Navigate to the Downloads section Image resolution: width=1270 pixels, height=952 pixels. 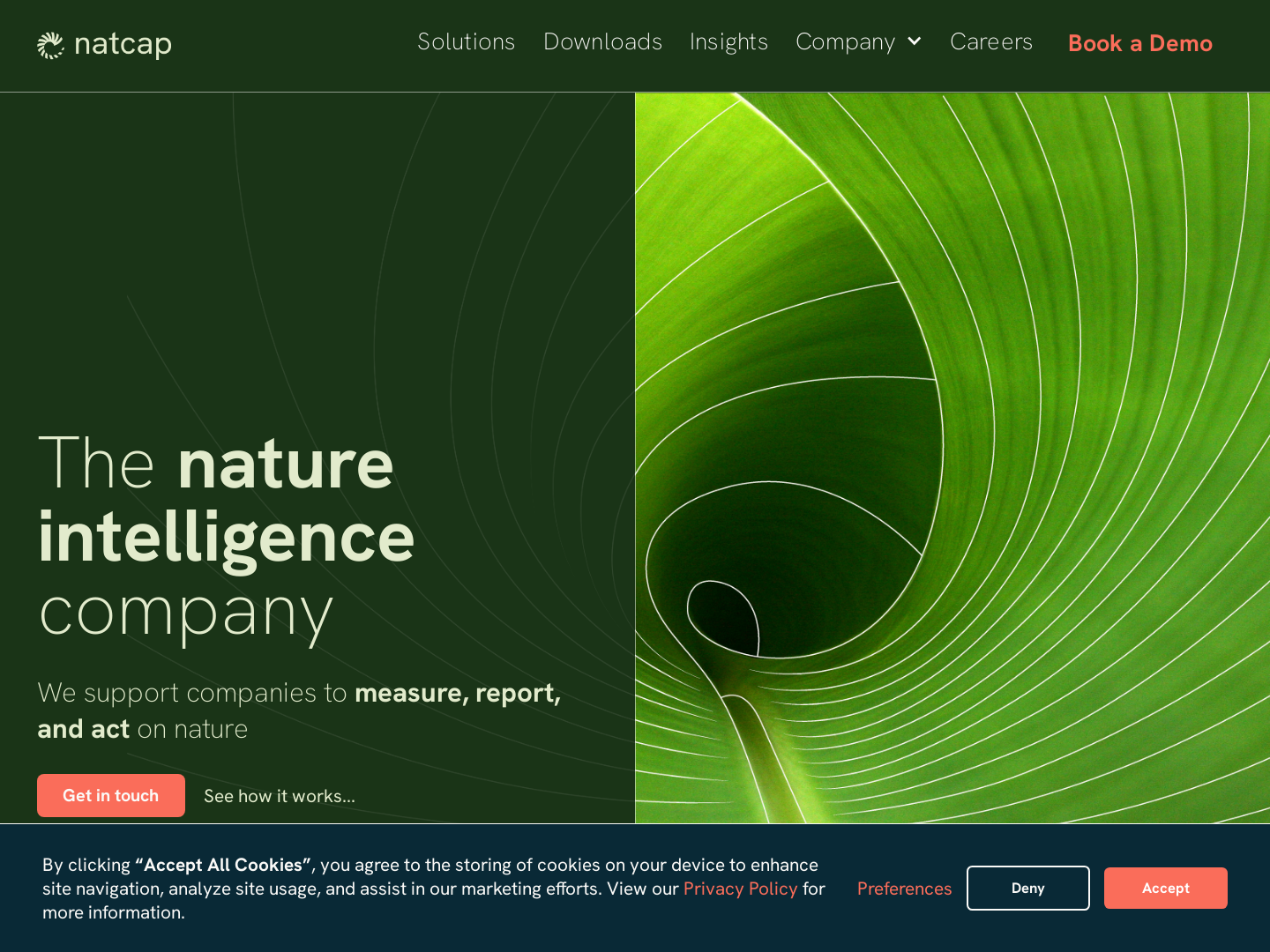click(602, 41)
